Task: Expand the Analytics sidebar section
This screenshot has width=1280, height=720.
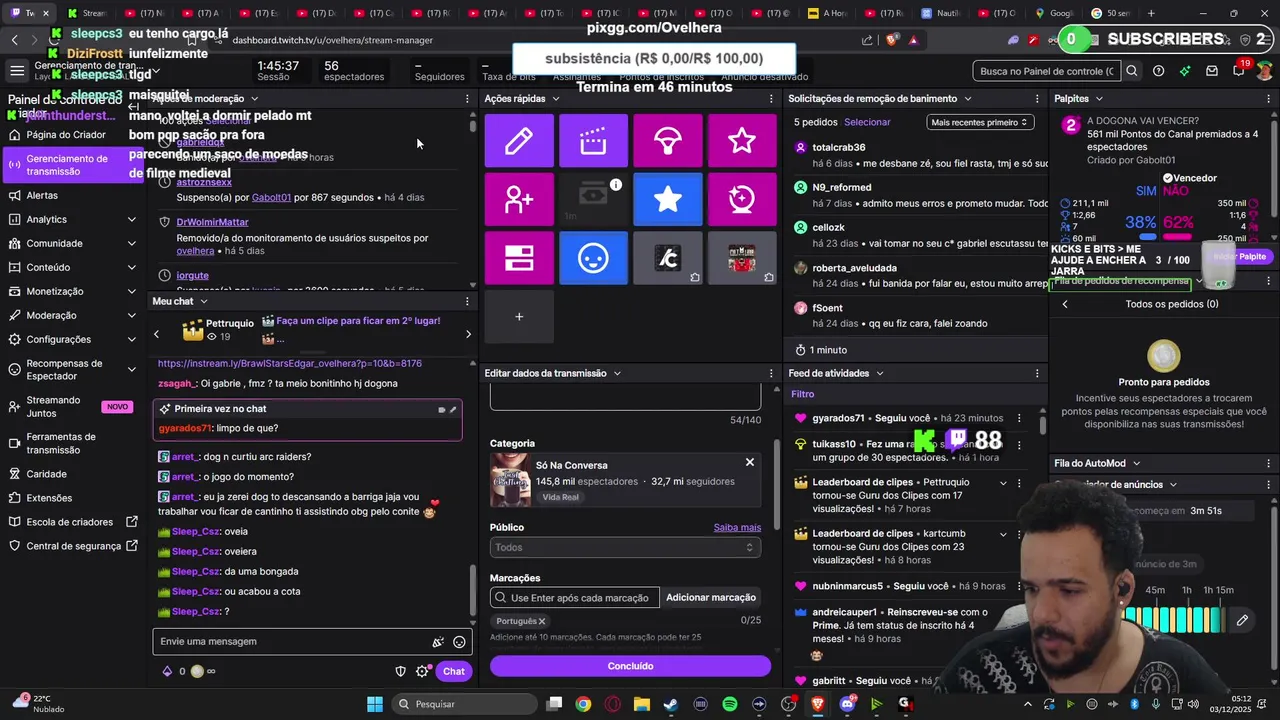Action: pos(131,219)
